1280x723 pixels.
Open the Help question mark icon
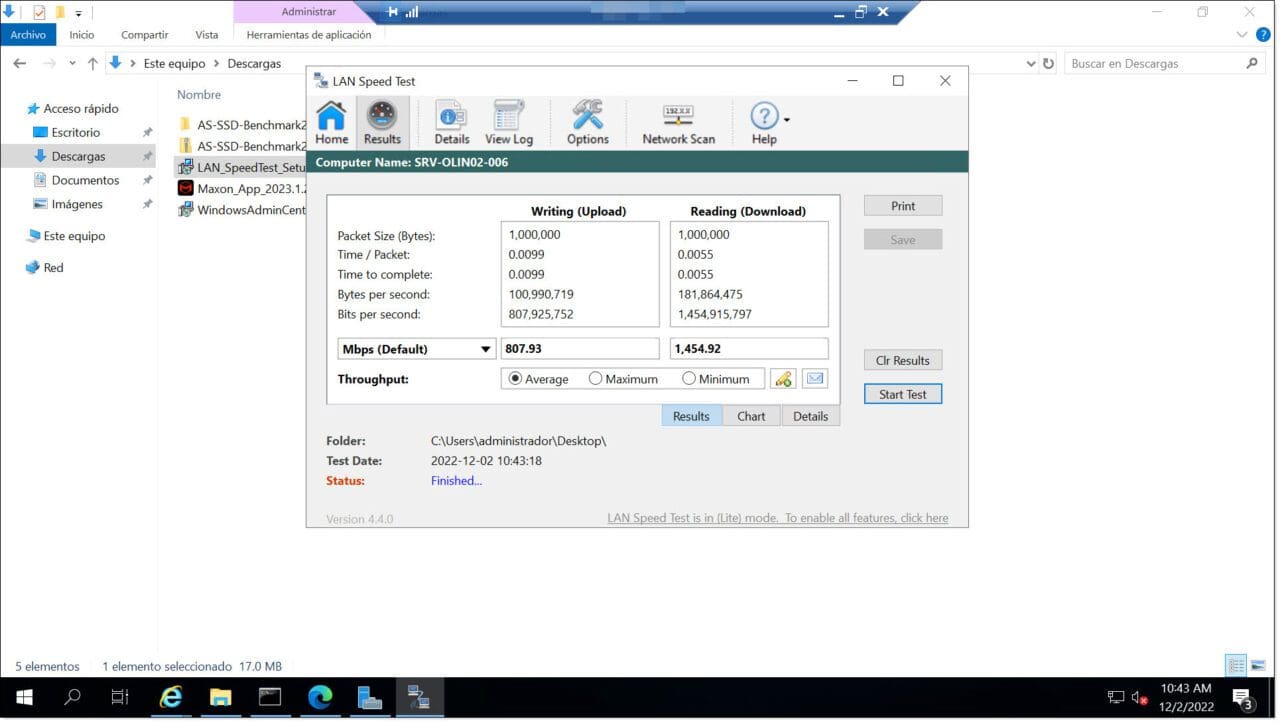click(764, 123)
